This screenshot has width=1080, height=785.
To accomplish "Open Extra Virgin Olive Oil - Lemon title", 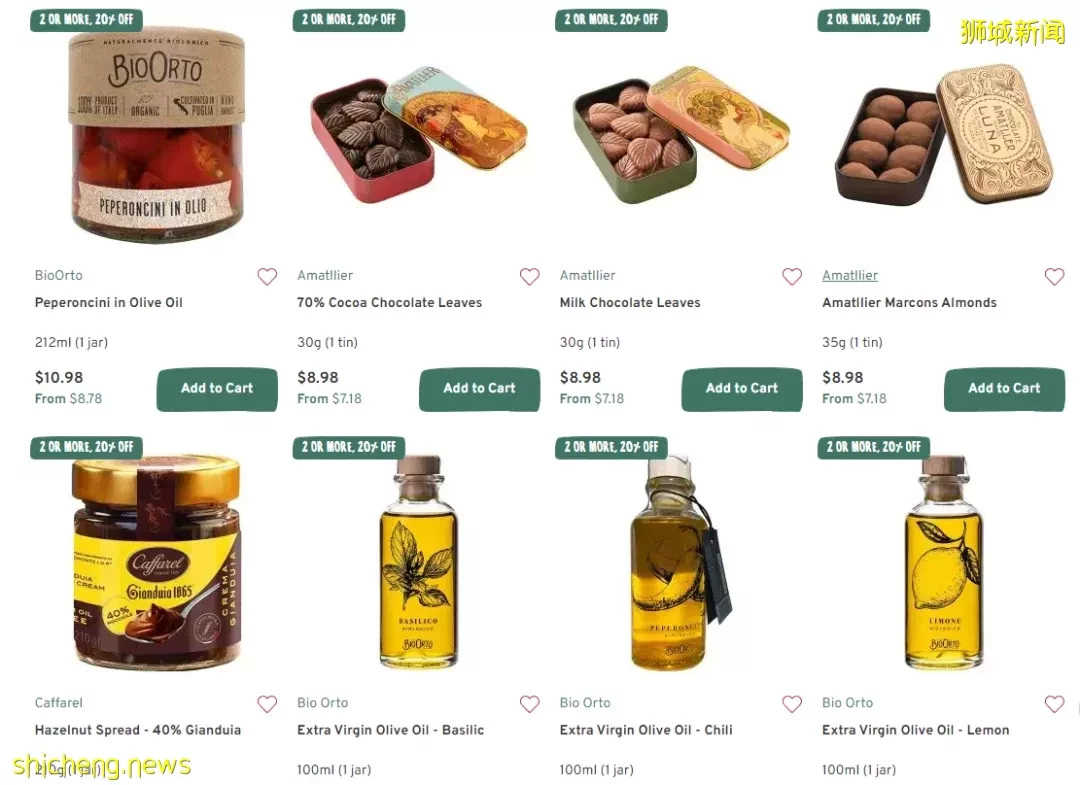I will 915,730.
